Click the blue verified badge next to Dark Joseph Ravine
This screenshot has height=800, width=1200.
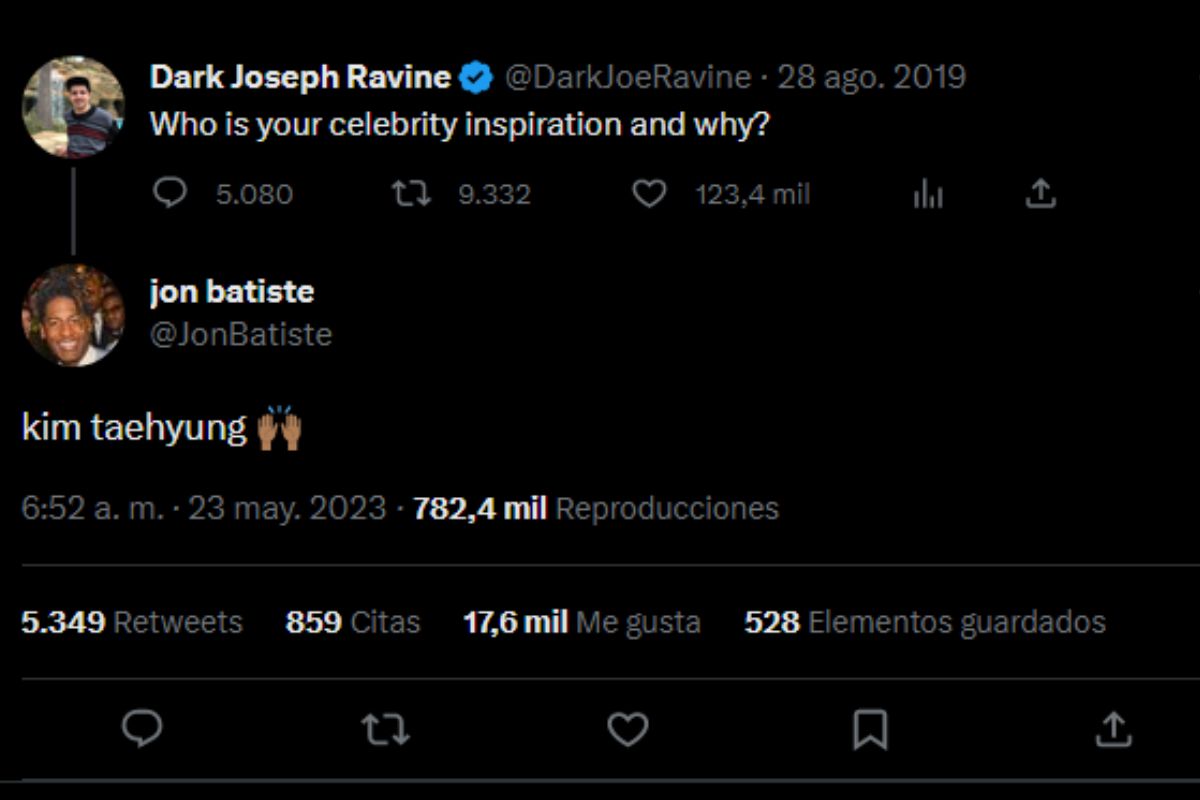478,75
